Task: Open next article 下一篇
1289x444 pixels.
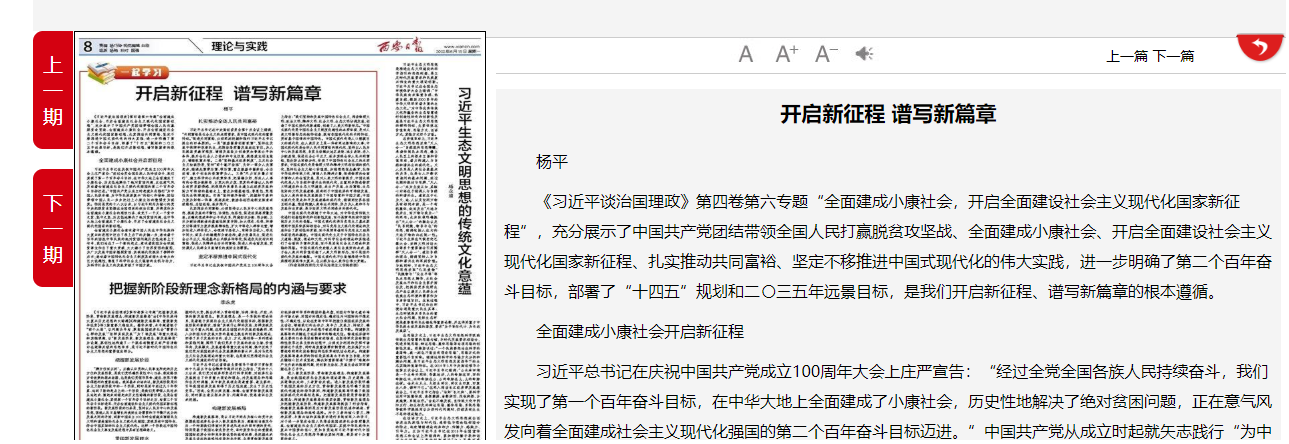Action: [x=1173, y=56]
